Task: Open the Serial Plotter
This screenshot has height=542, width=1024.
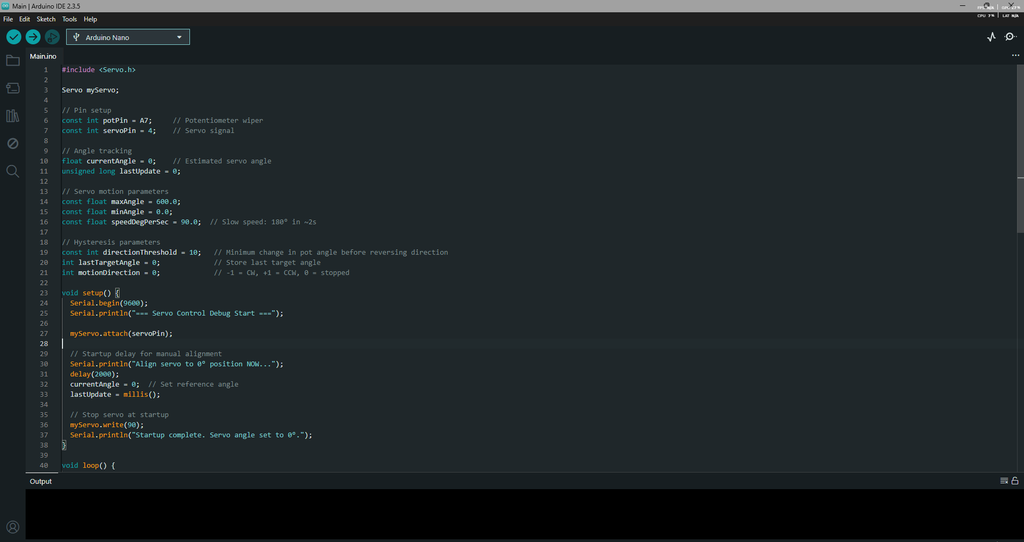Action: tap(991, 37)
